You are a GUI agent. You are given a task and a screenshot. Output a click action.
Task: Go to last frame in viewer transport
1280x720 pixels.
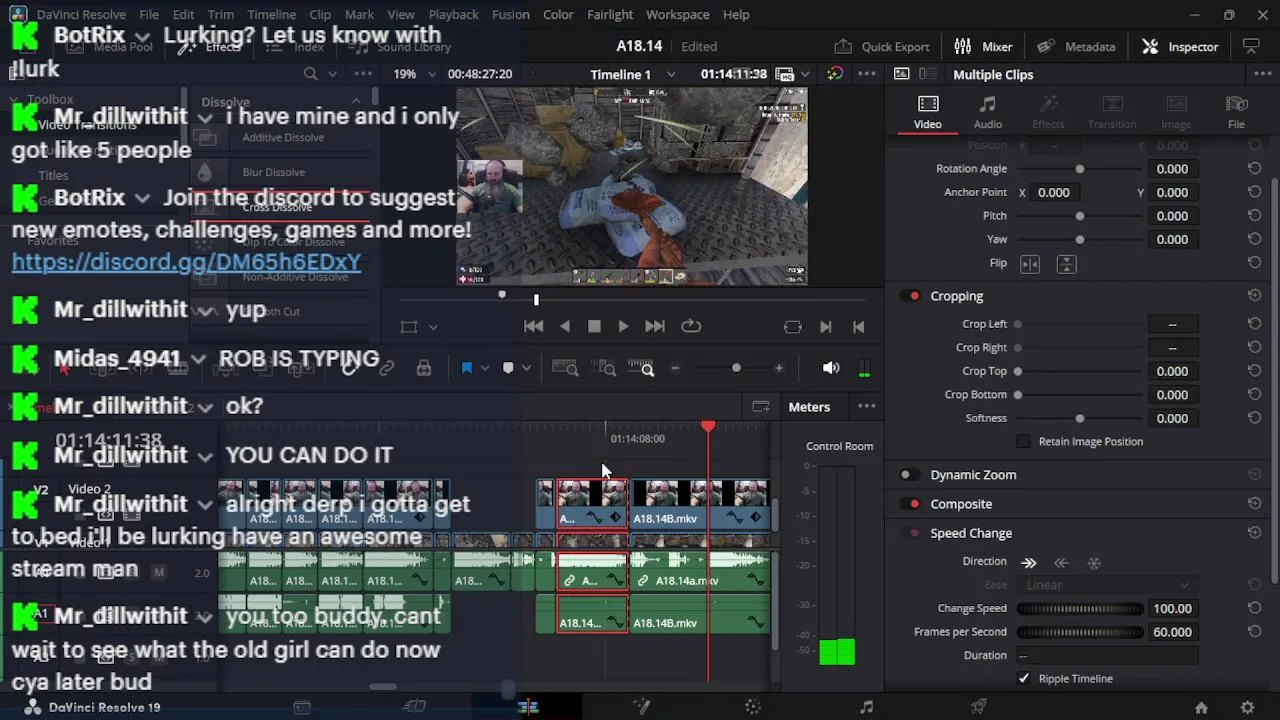(x=654, y=326)
